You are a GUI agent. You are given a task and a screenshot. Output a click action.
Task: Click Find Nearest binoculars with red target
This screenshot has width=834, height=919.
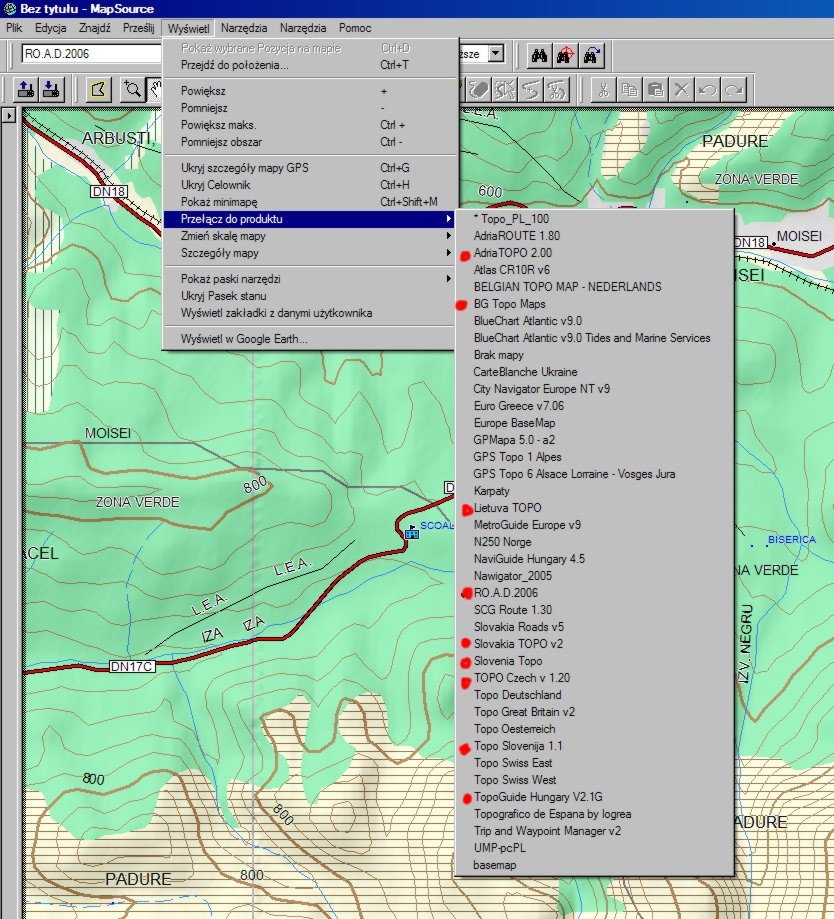(565, 56)
